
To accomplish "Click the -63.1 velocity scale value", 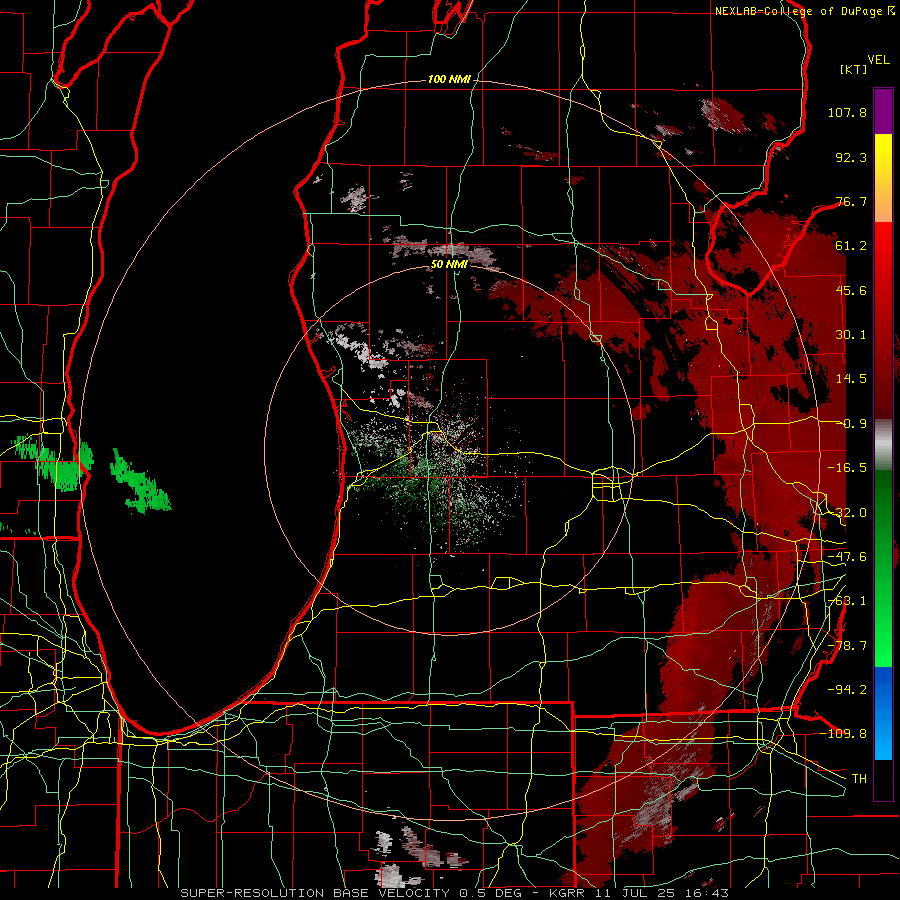I will pyautogui.click(x=847, y=601).
